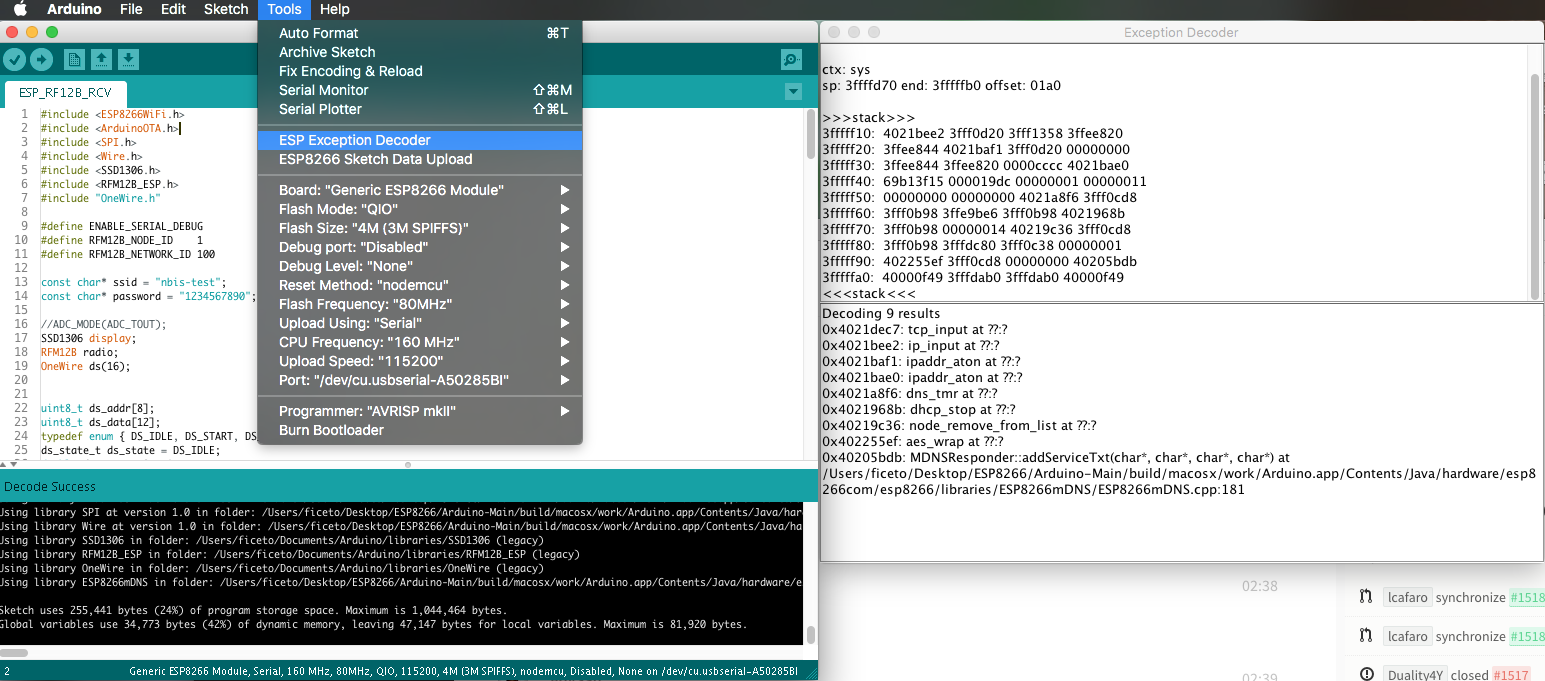Select the ESP_RF12B_RCV sketch tab
1545x681 pixels.
pyautogui.click(x=65, y=93)
